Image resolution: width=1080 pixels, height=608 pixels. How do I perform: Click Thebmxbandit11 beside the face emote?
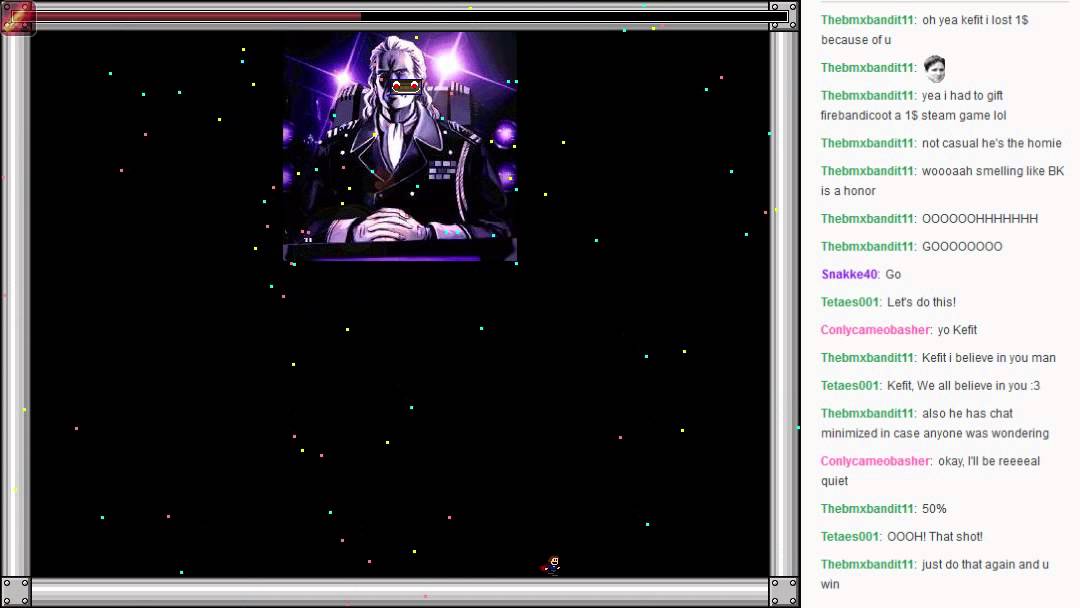[867, 67]
